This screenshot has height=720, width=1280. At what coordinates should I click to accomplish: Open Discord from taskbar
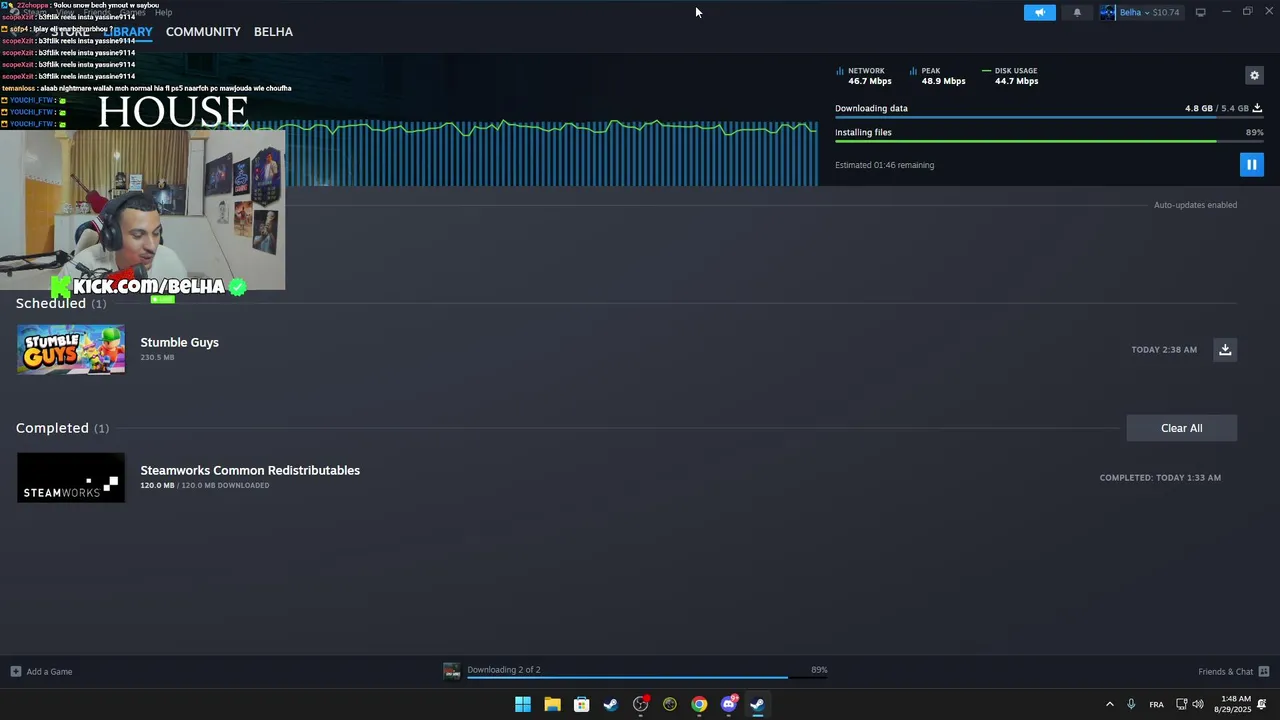click(x=729, y=704)
